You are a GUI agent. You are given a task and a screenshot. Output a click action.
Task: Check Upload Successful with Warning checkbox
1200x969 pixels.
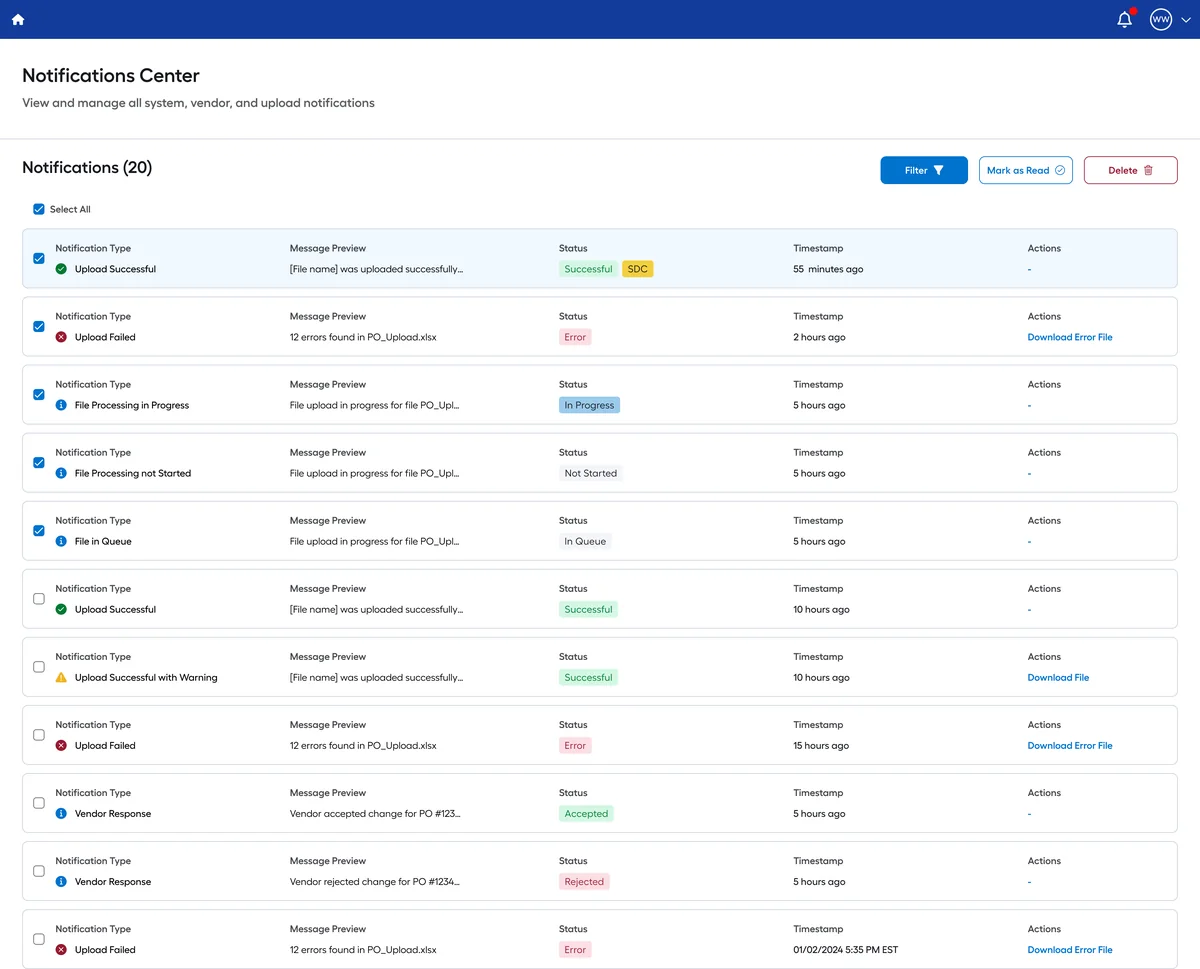39,666
